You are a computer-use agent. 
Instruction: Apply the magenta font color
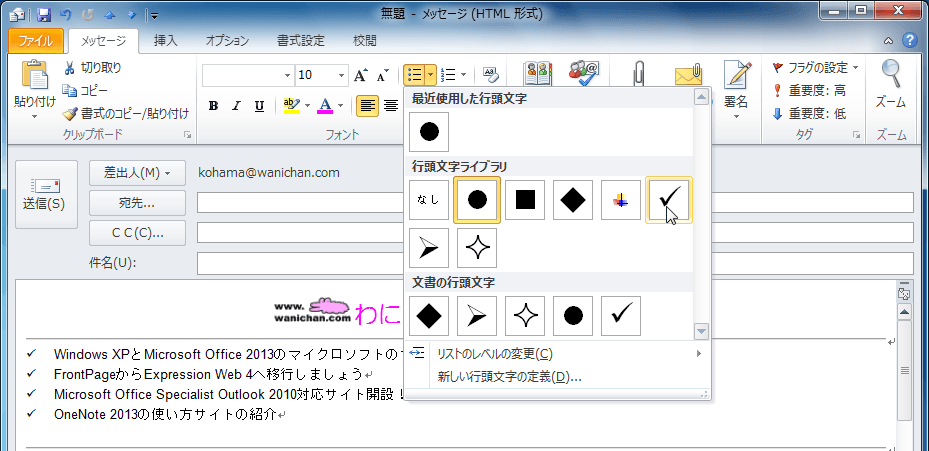325,106
